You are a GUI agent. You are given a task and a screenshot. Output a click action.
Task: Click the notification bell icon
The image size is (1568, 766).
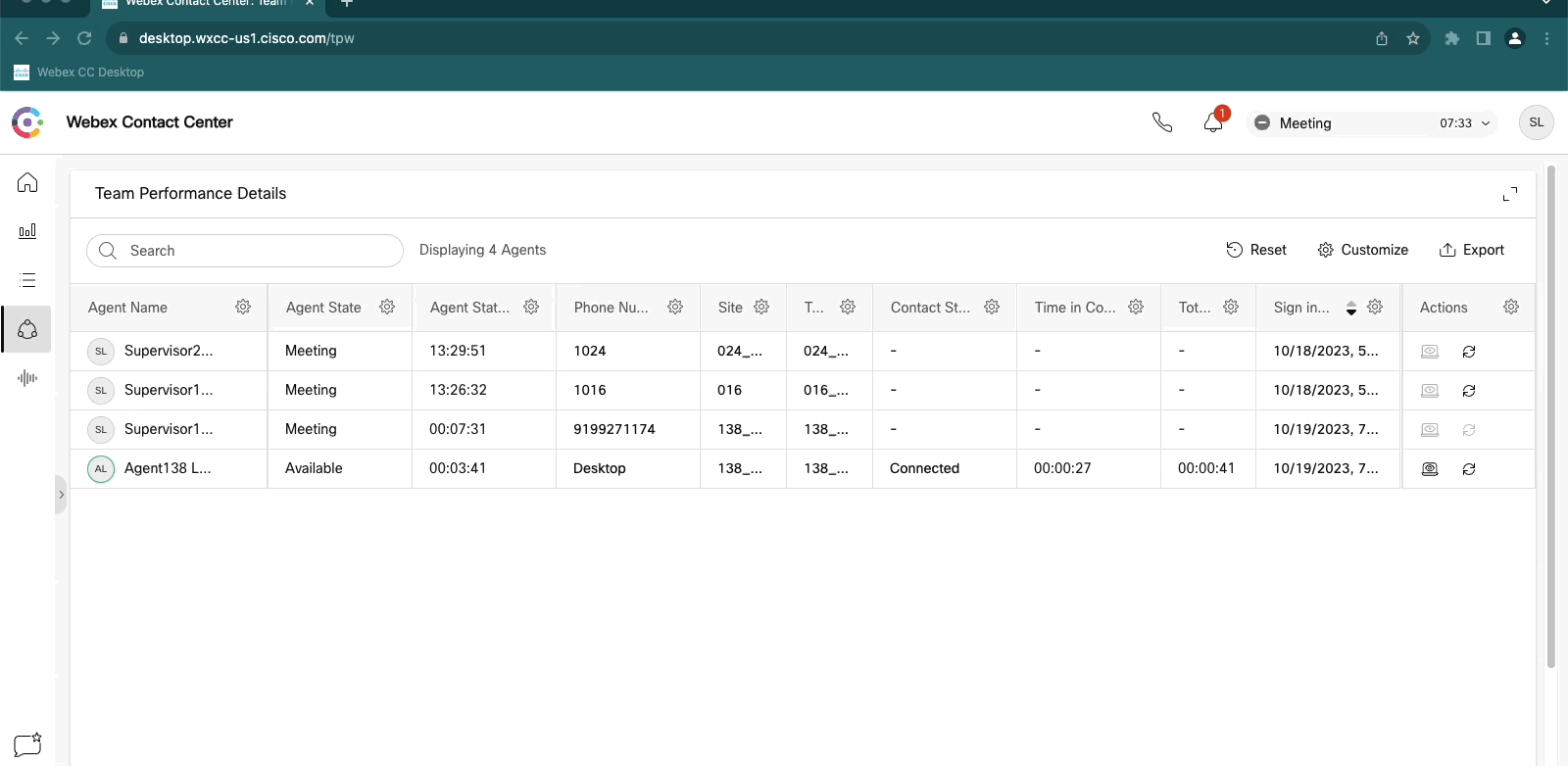pyautogui.click(x=1213, y=122)
